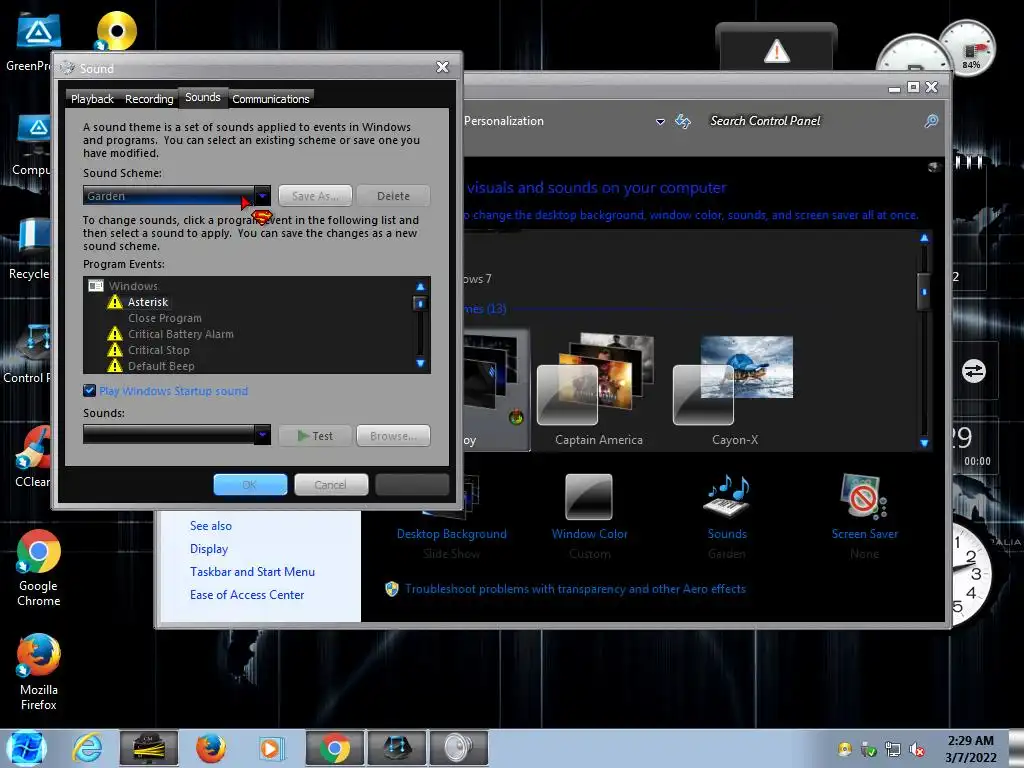Open the GreenPr desktop shortcut
Viewport: 1024px width, 768px height.
(x=31, y=42)
